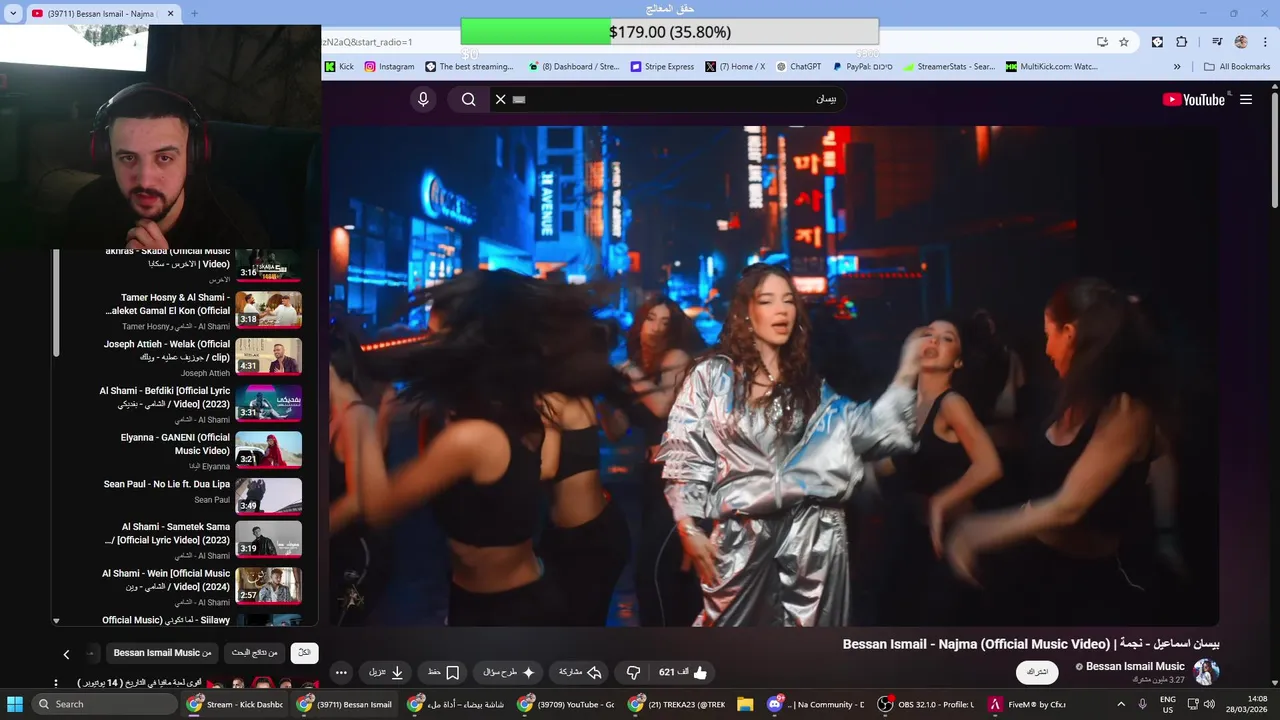Share the video using the arrow icon
1280x720 pixels.
pos(594,673)
